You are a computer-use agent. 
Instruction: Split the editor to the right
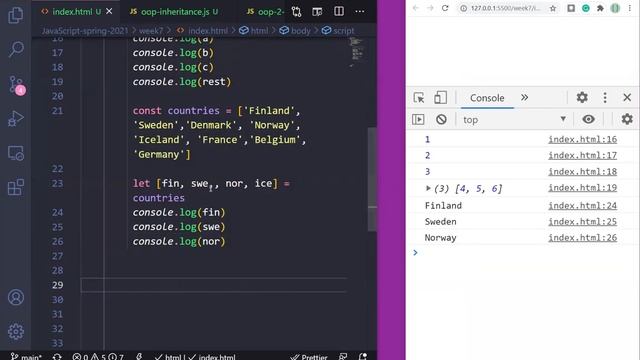pos(339,11)
